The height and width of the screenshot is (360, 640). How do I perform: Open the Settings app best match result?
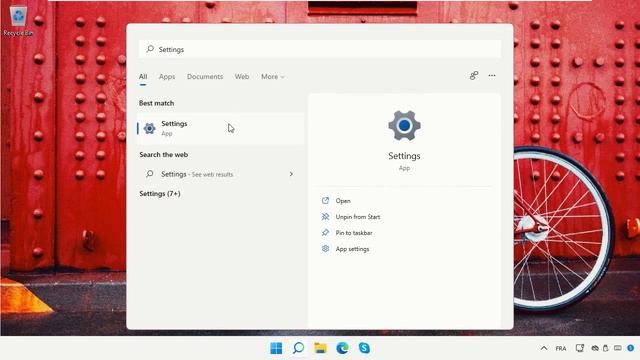220,129
